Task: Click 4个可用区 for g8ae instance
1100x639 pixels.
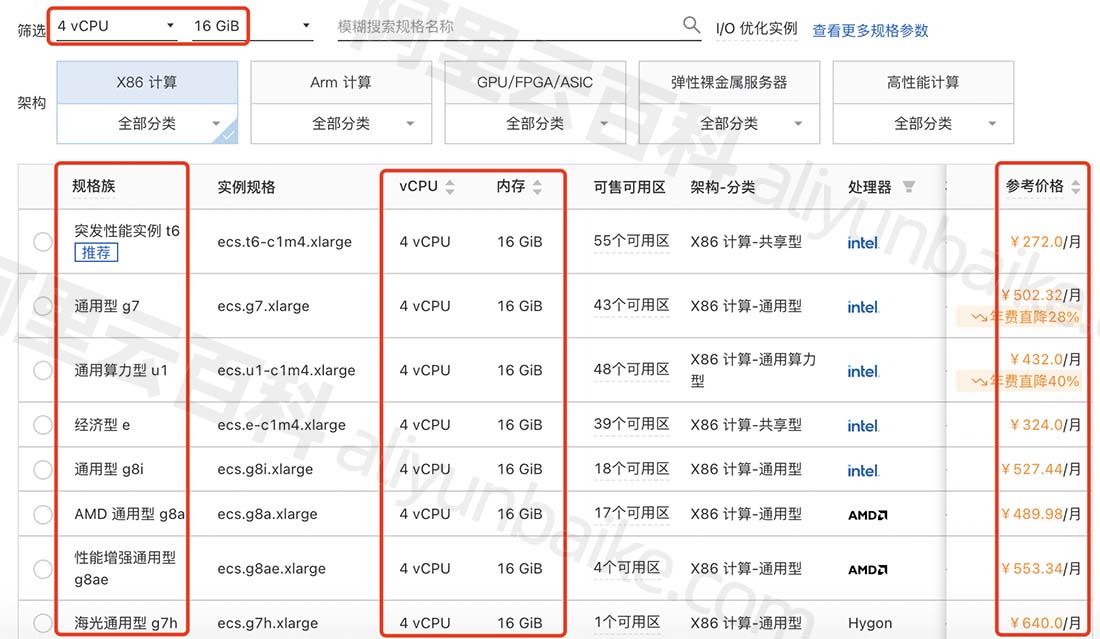Action: (x=626, y=568)
